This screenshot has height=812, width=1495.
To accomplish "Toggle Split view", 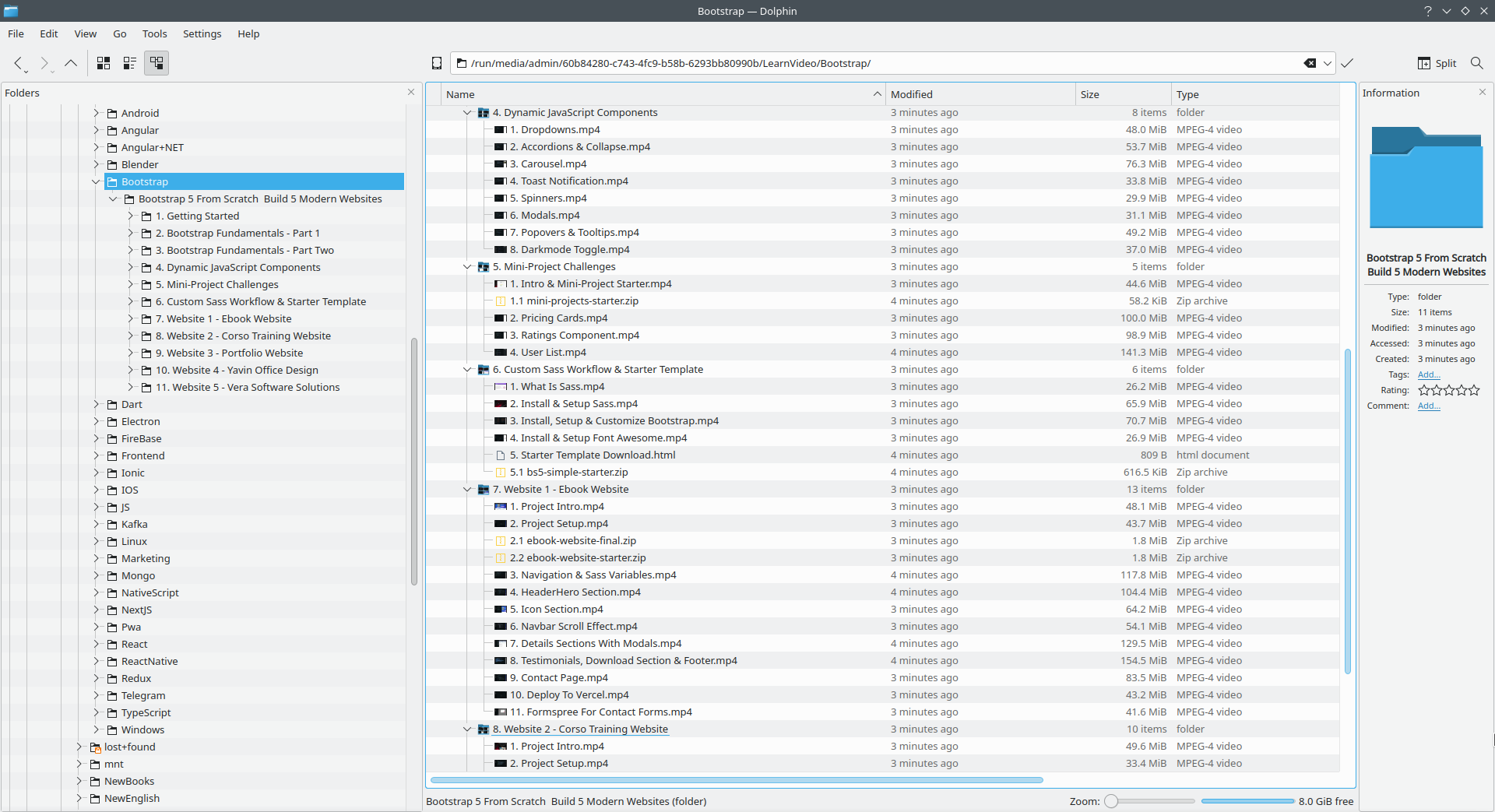I will click(x=1437, y=63).
